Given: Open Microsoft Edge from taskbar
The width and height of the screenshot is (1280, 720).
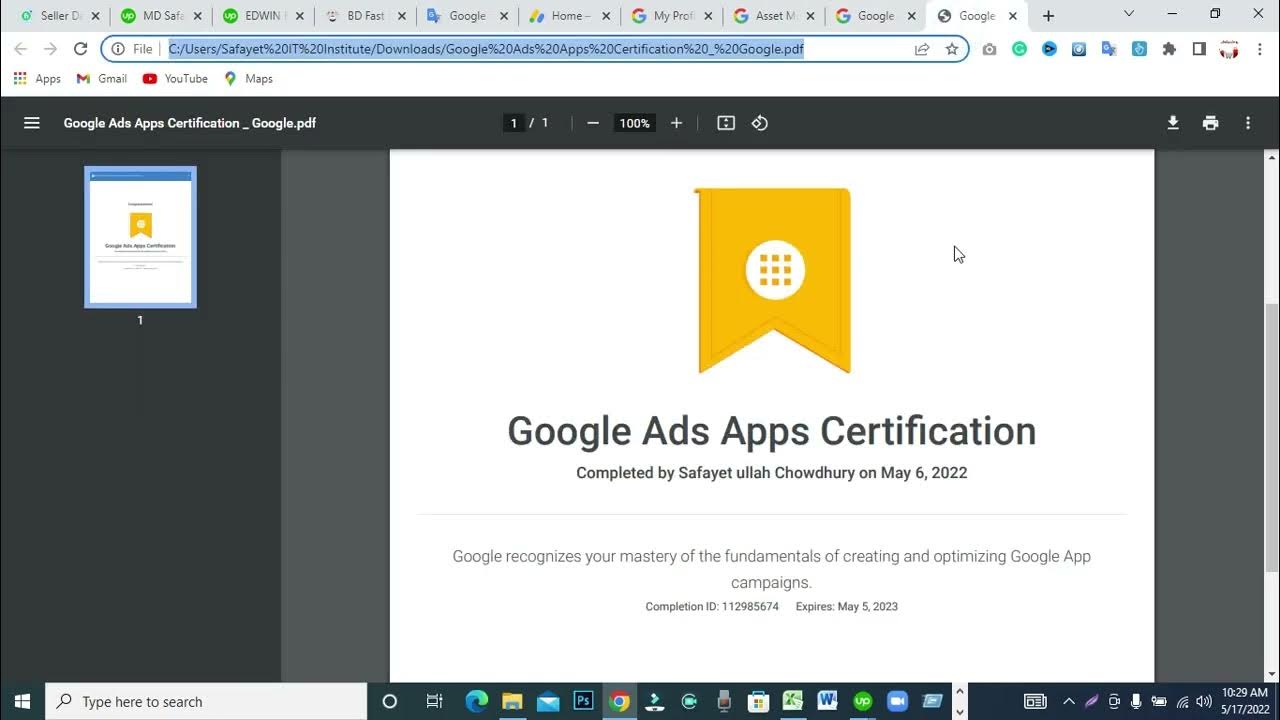Looking at the screenshot, I should (476, 701).
